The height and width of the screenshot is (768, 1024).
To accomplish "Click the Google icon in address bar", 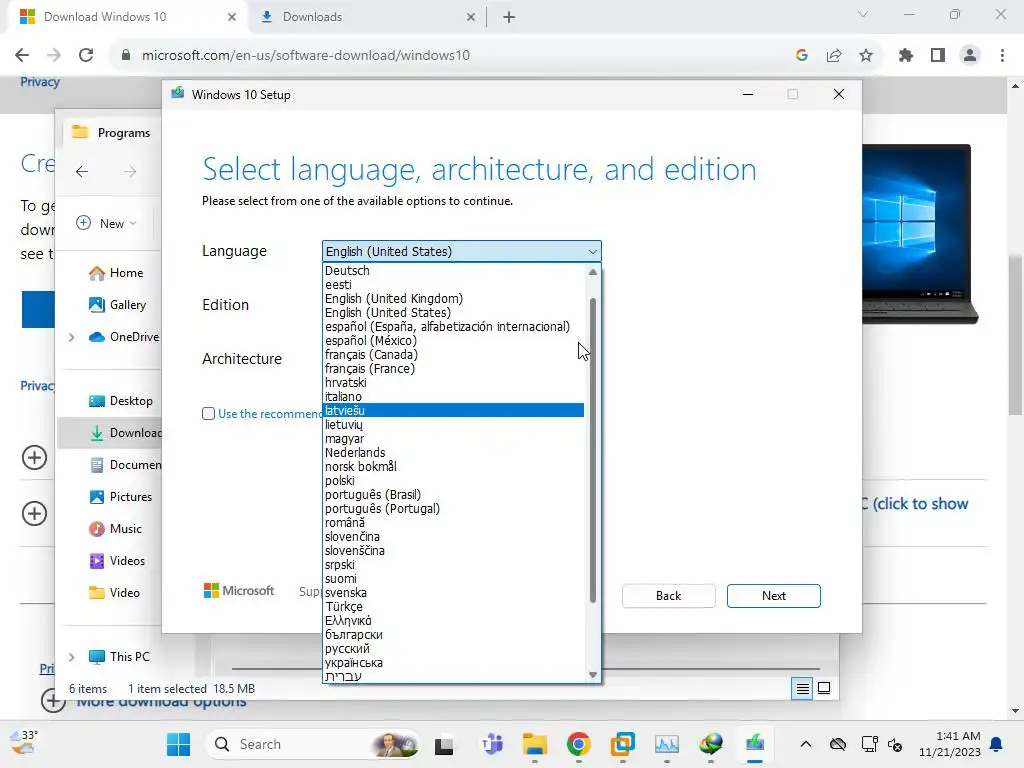I will [802, 56].
